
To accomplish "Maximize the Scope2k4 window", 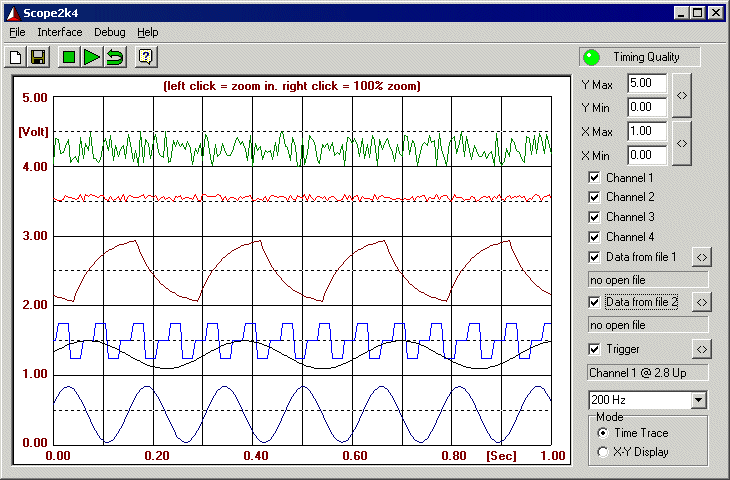I will pyautogui.click(x=697, y=13).
